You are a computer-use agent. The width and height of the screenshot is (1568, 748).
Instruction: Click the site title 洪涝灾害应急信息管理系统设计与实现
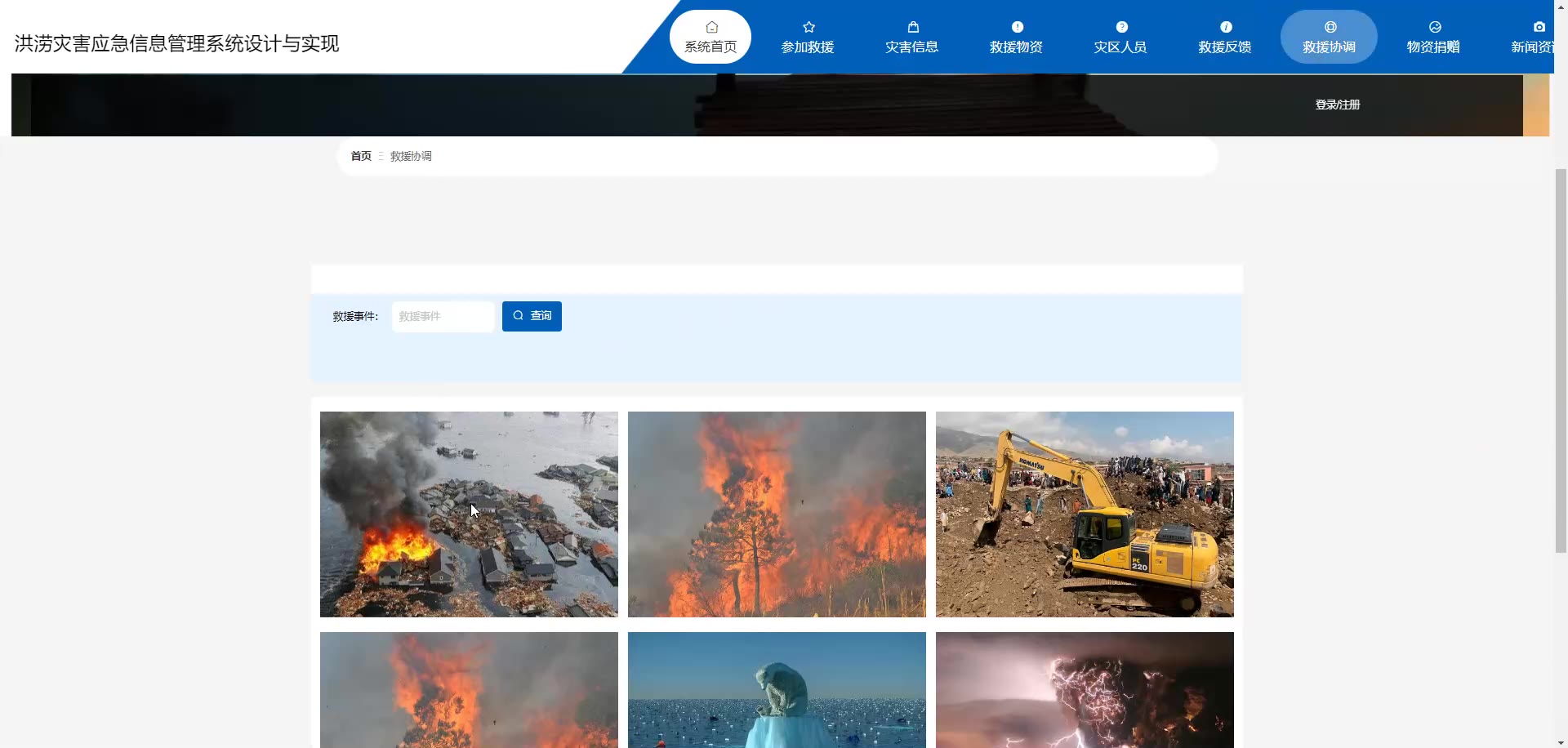176,43
